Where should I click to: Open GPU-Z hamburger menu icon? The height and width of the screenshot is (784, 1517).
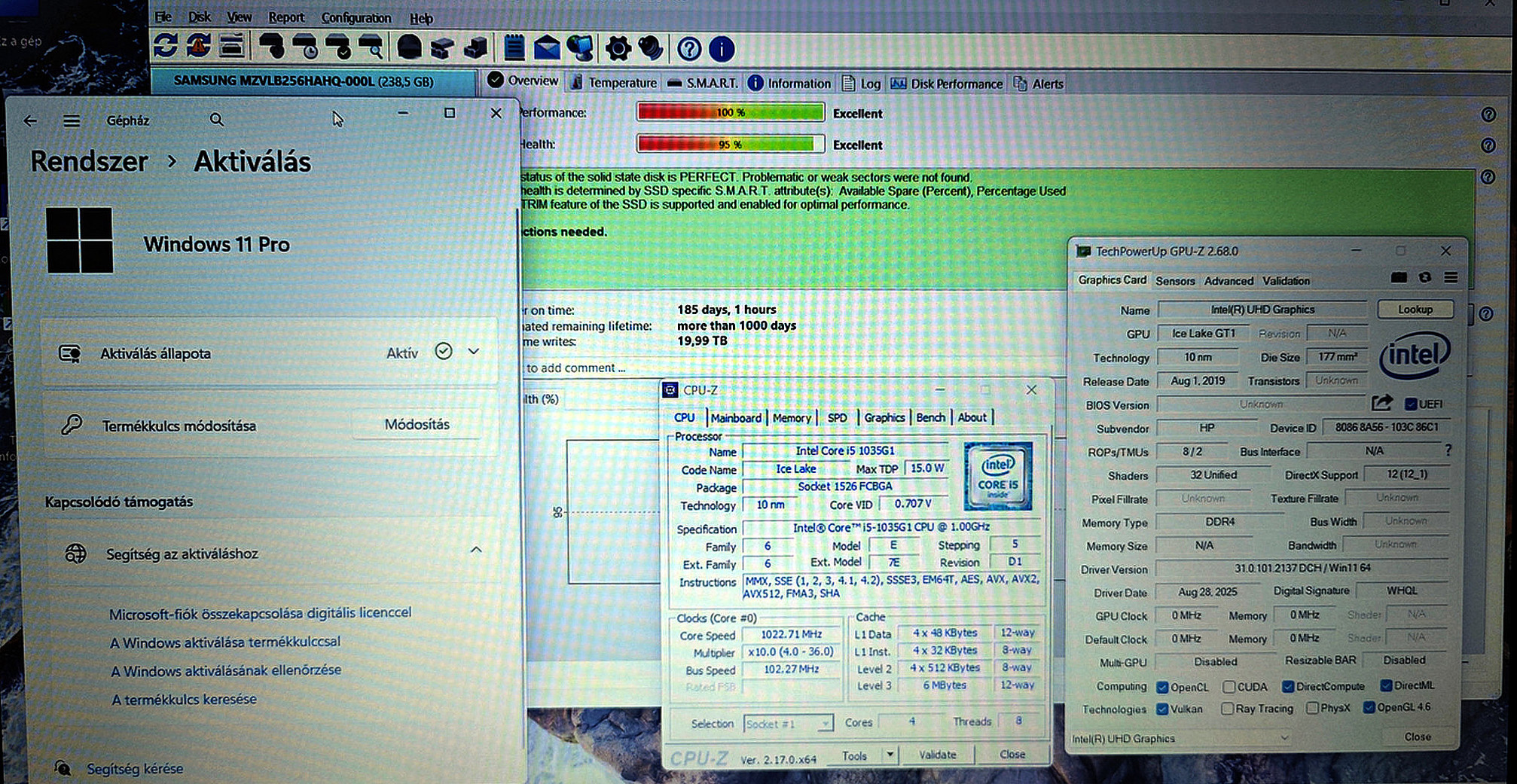tap(1451, 278)
